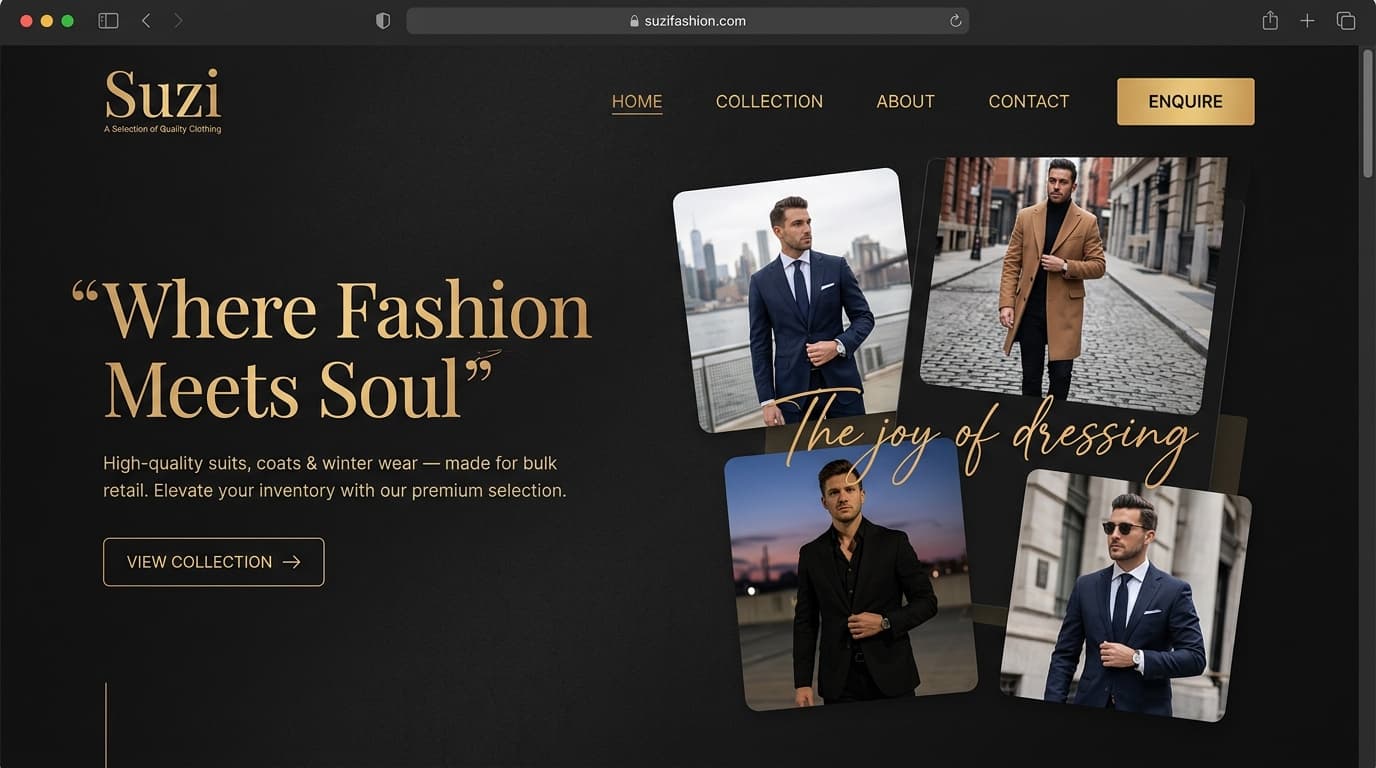
Task: Click the padlock icon in the address bar
Action: coord(634,21)
